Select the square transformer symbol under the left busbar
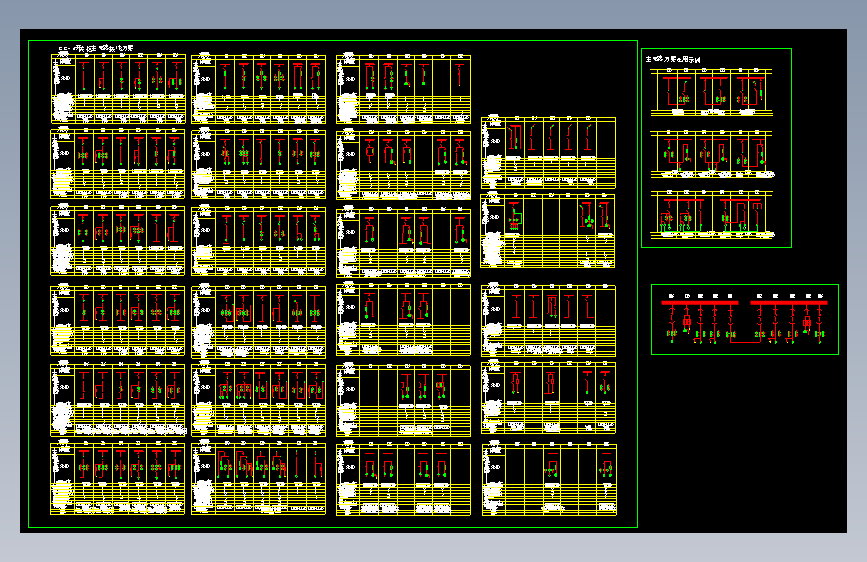Screen dimensions: 867x562 click(687, 321)
